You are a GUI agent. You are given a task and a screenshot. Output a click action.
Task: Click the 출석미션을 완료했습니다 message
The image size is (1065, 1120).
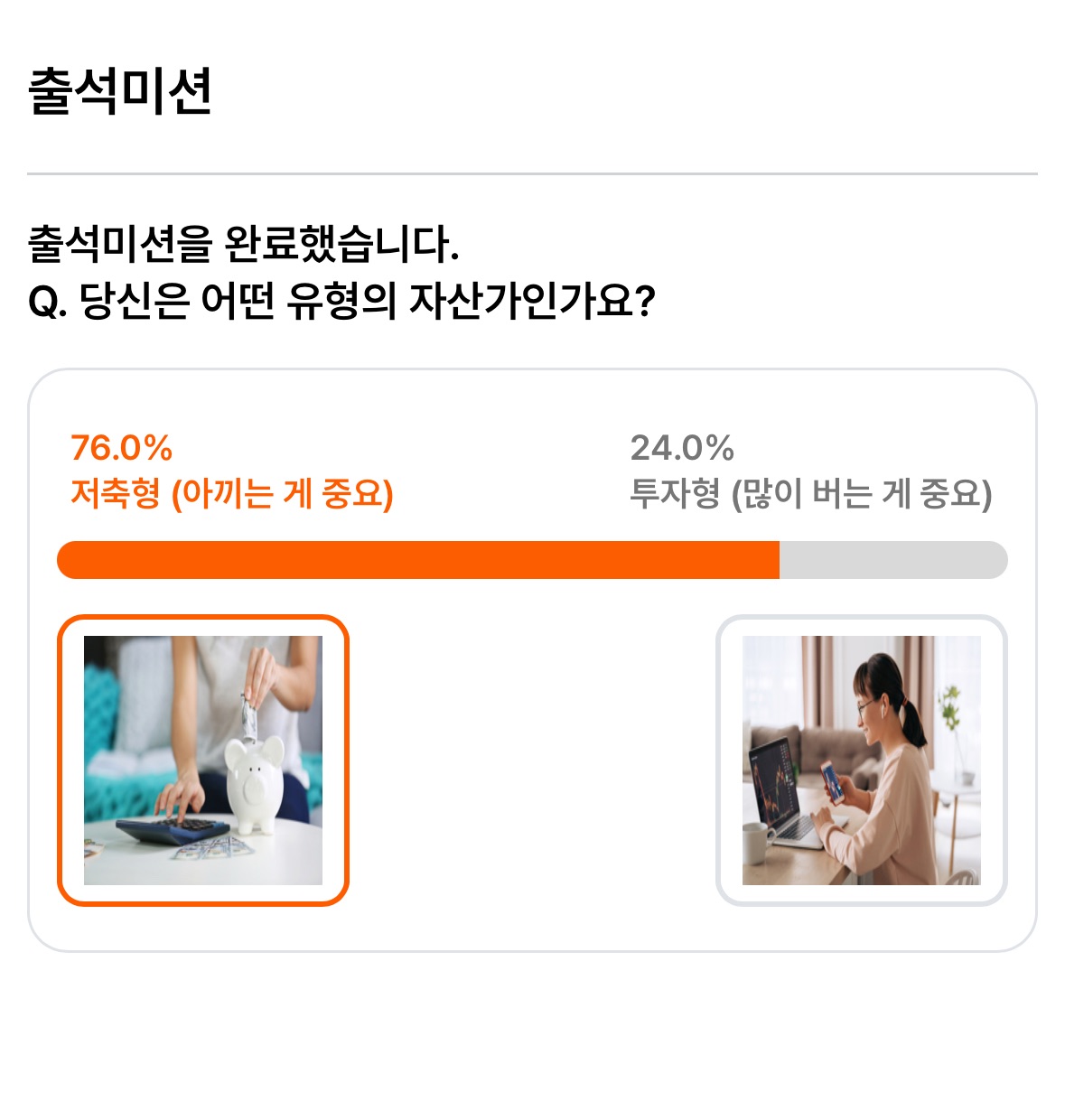(244, 244)
